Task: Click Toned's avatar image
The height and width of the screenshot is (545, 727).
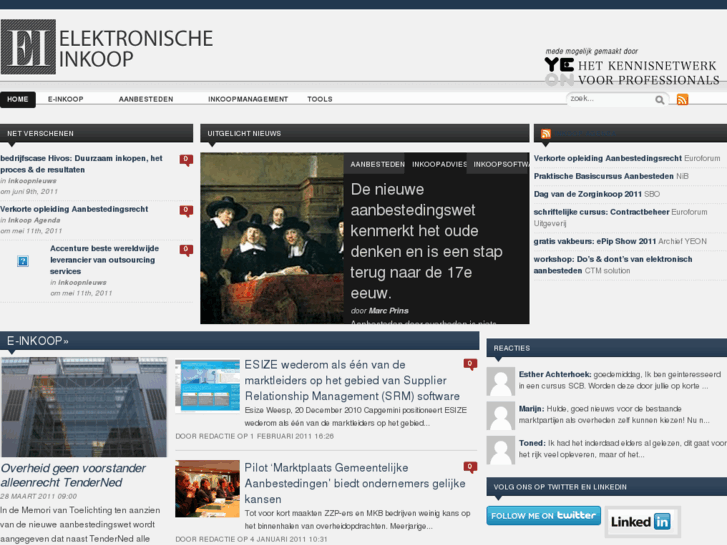Action: 500,450
